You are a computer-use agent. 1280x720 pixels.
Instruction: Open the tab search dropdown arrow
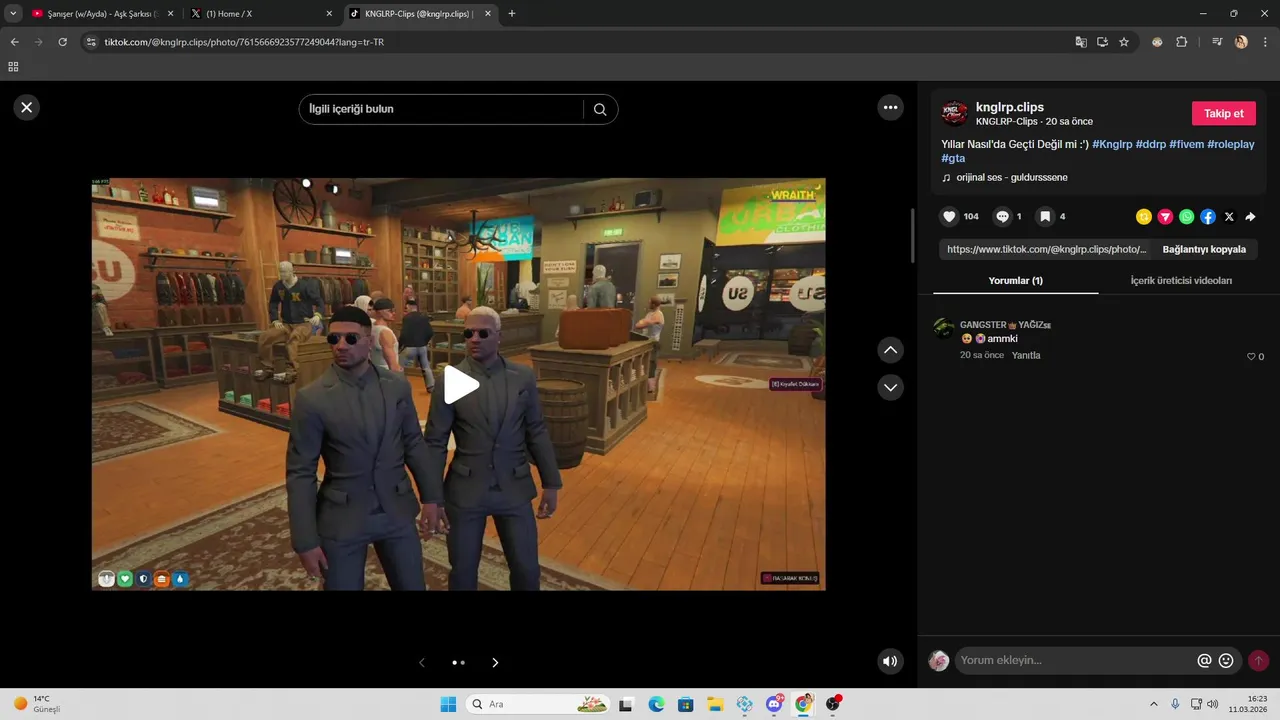tap(13, 14)
